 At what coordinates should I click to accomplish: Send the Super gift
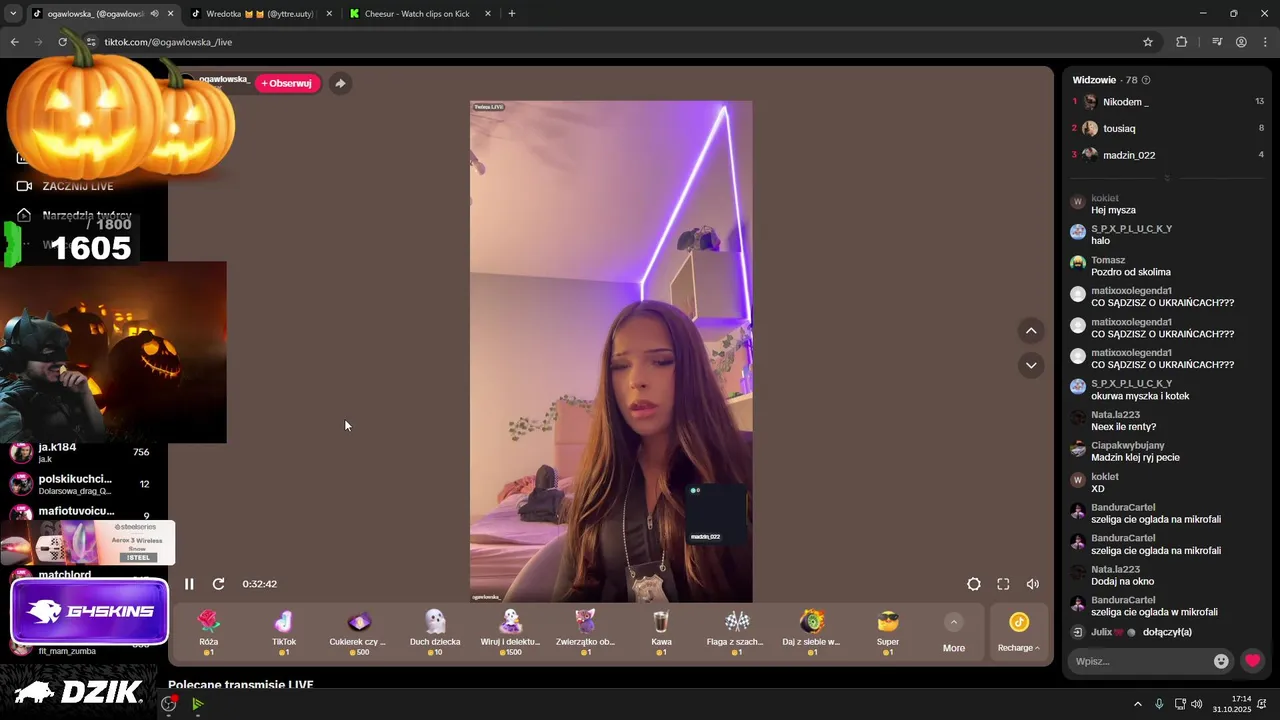(x=888, y=632)
